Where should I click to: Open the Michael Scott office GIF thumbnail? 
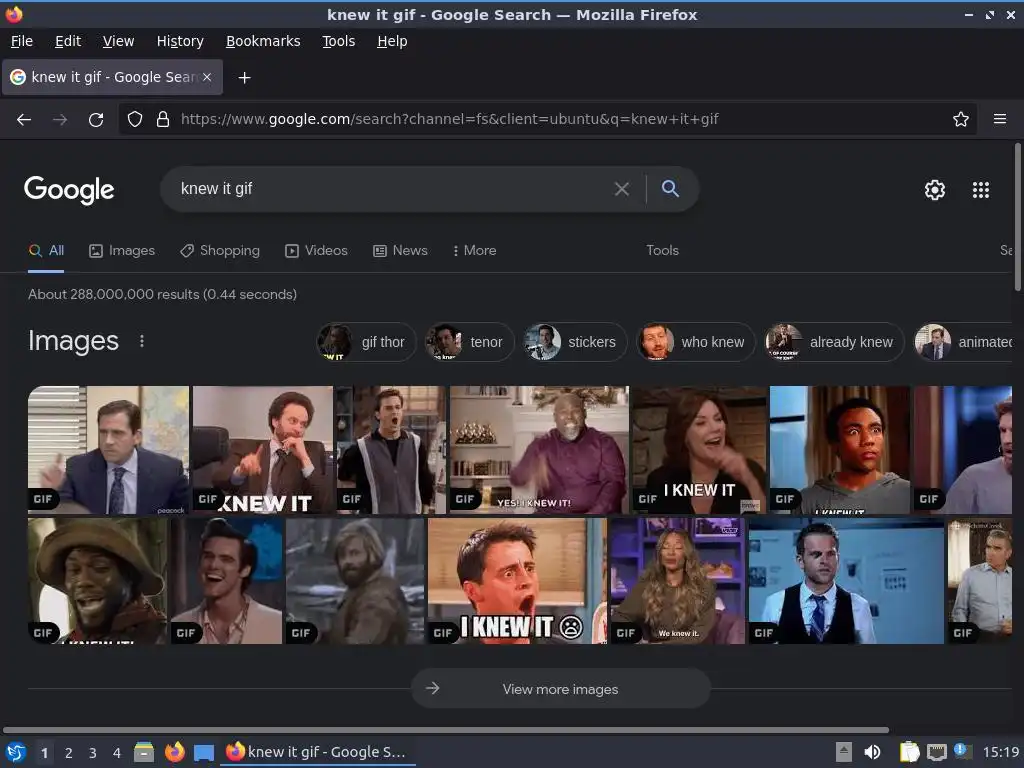[x=108, y=450]
